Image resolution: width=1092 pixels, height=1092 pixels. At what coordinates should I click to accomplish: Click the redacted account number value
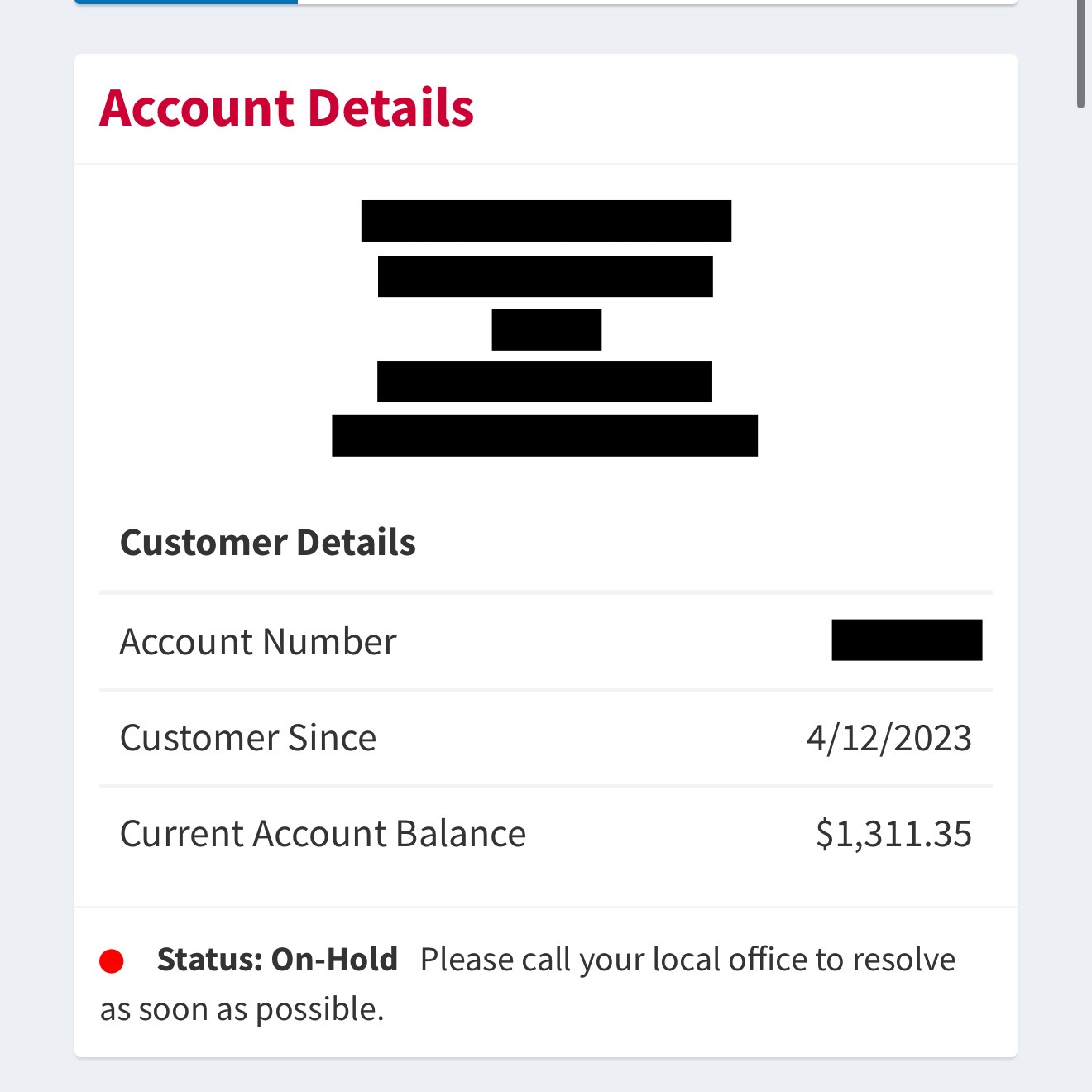(907, 640)
